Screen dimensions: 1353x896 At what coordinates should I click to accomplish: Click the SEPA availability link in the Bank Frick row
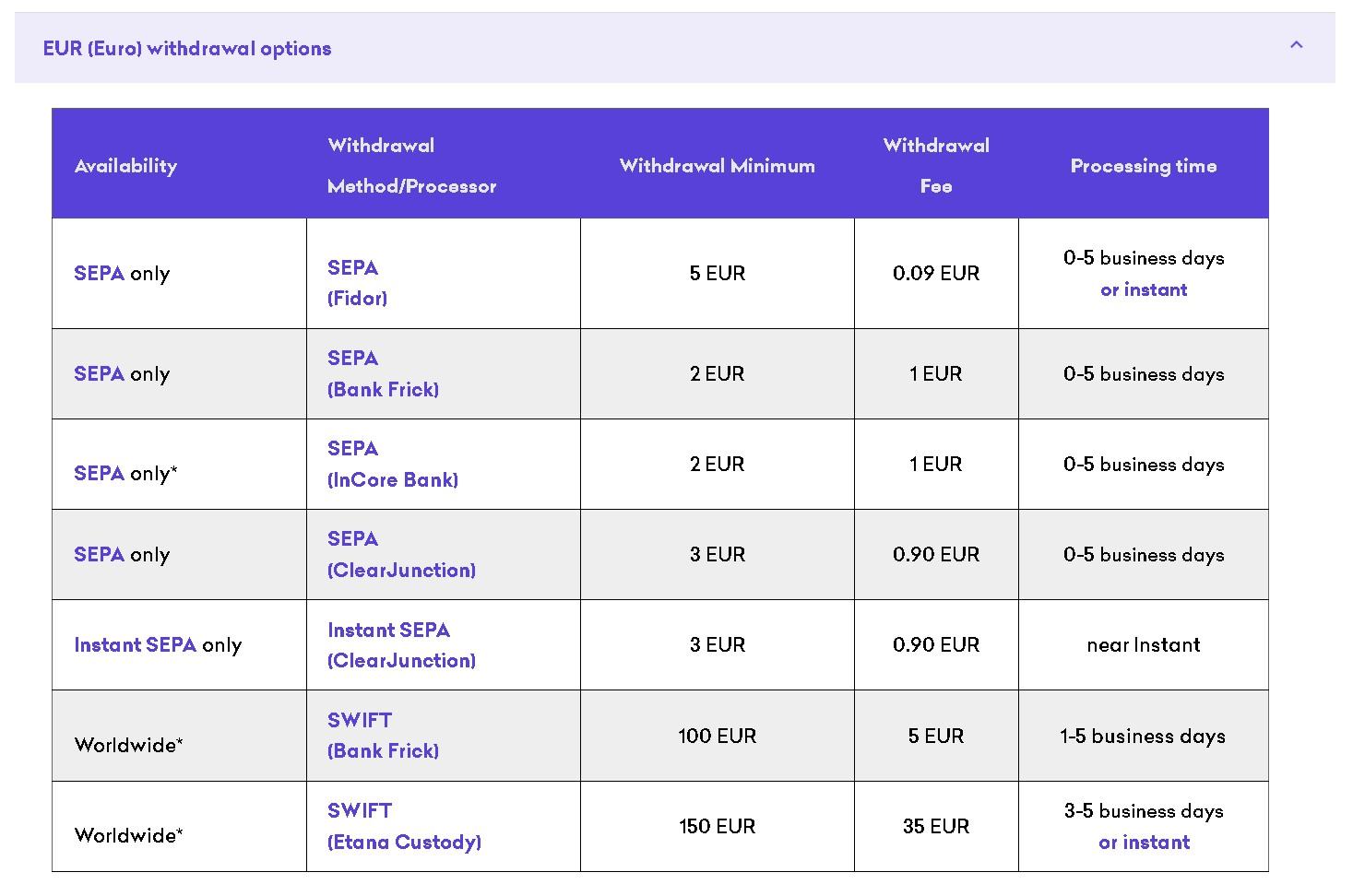click(x=99, y=374)
